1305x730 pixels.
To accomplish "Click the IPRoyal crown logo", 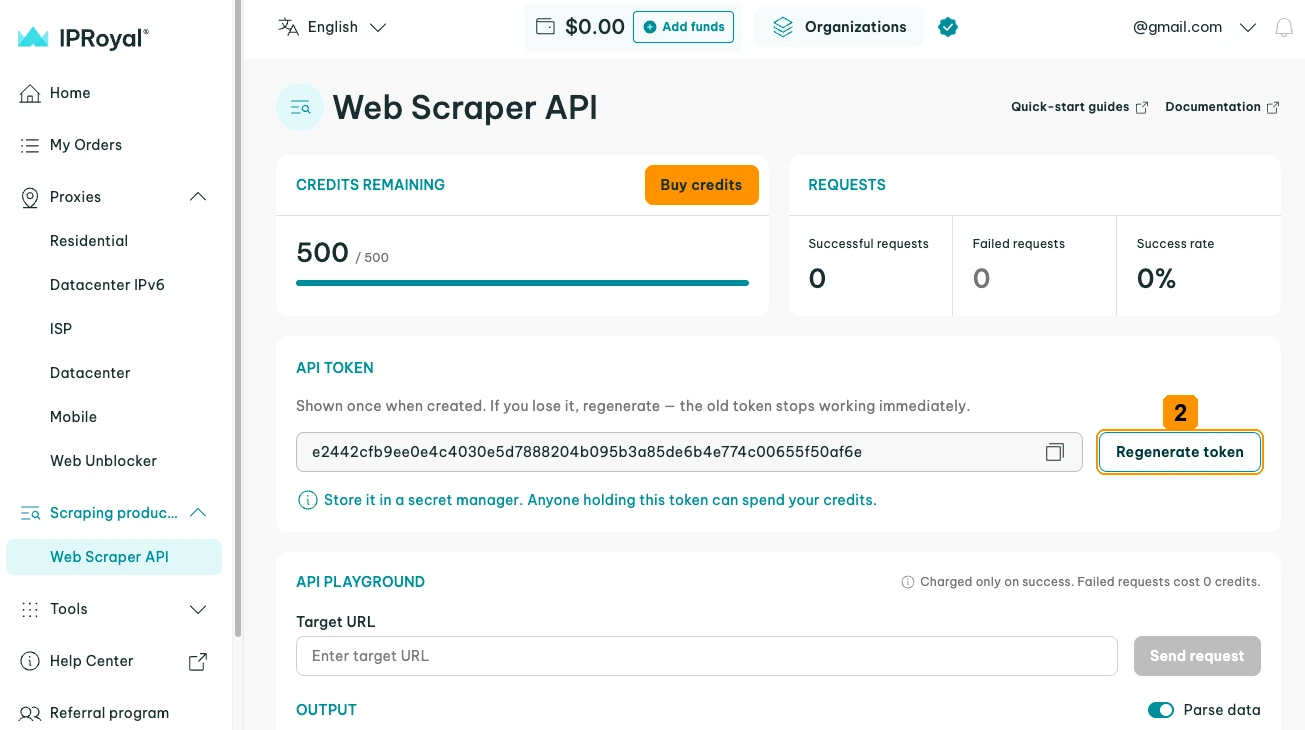I will [x=33, y=38].
